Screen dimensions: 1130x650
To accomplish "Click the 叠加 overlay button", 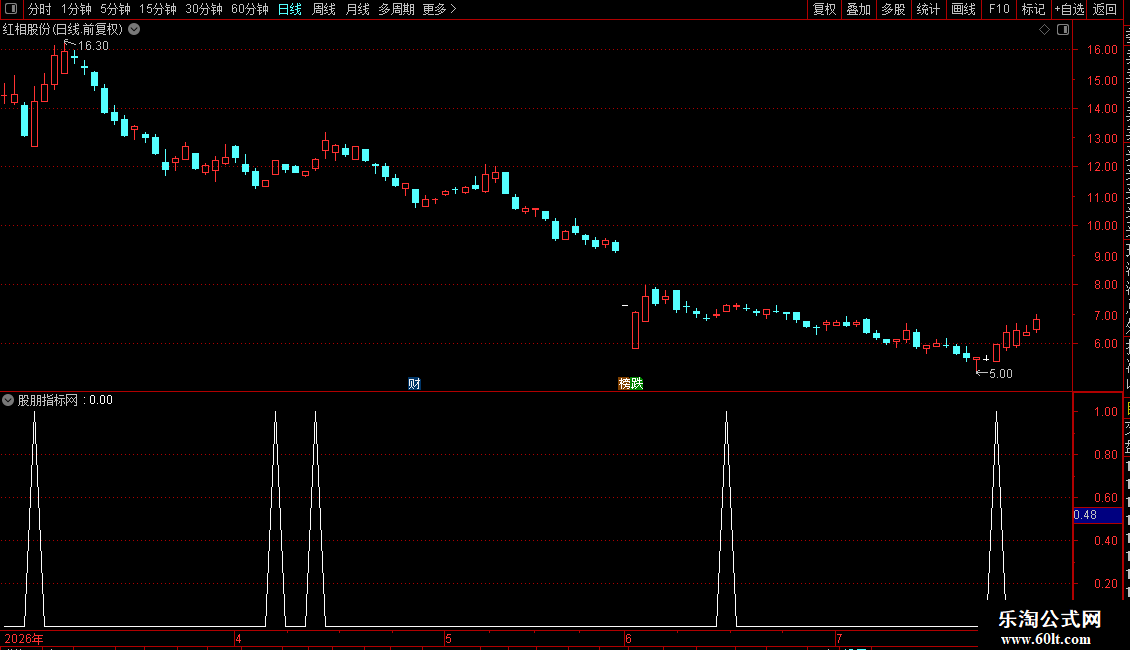I will click(858, 9).
